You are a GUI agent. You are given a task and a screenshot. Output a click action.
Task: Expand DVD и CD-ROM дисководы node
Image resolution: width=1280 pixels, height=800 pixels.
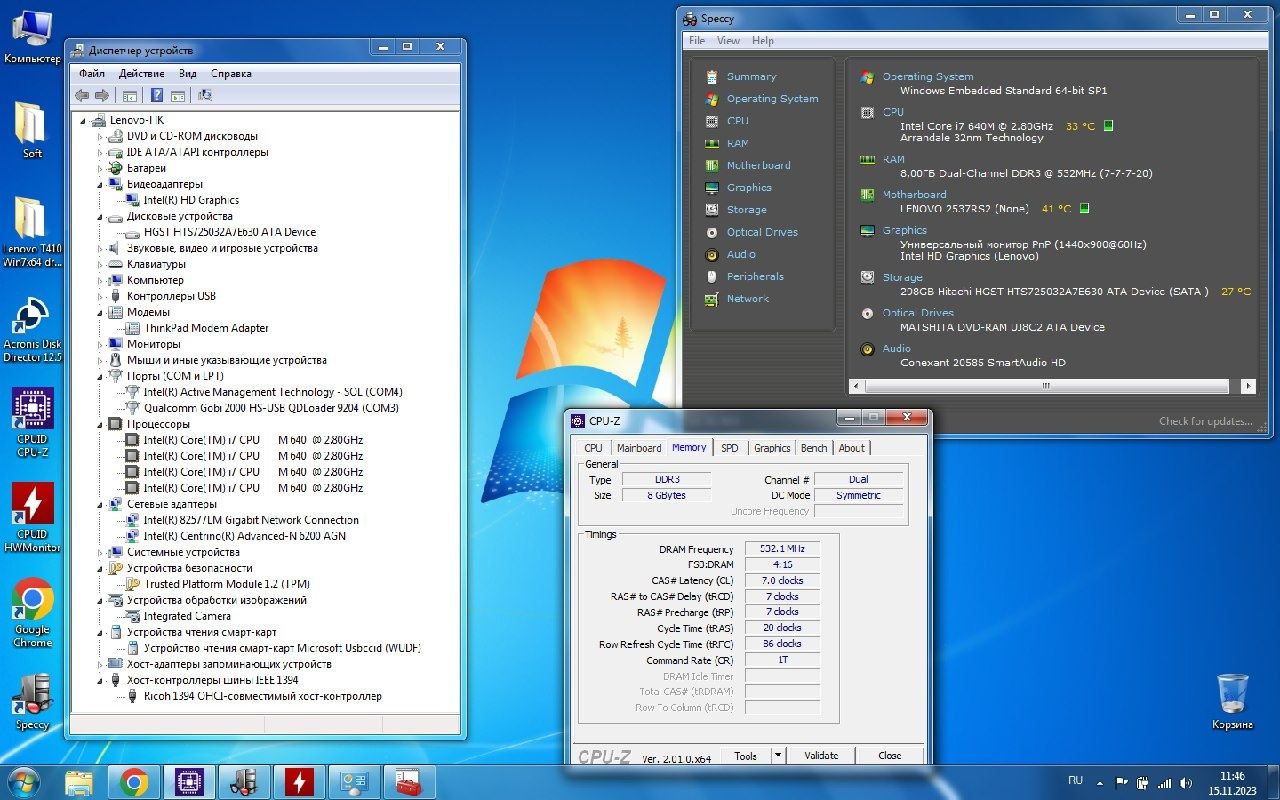(x=100, y=136)
